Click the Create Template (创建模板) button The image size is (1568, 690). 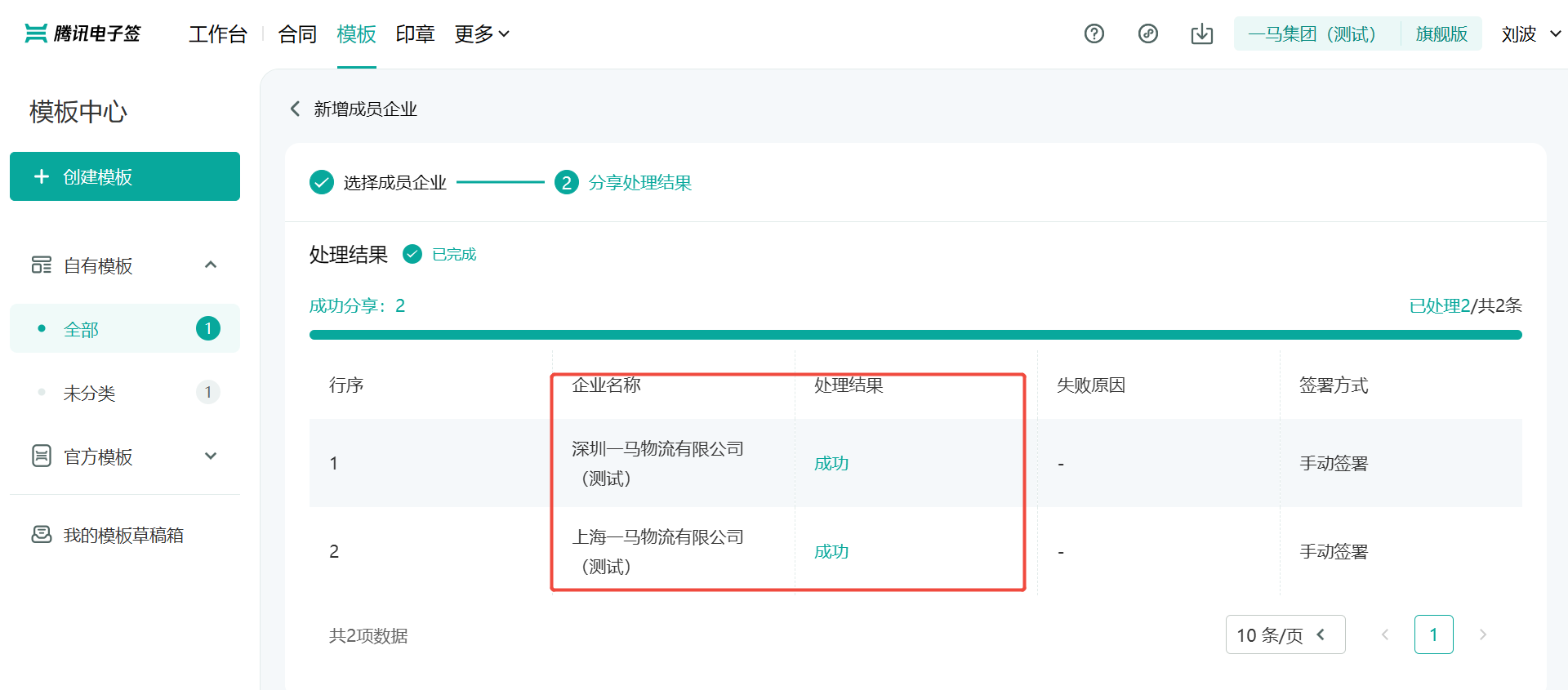coord(125,176)
